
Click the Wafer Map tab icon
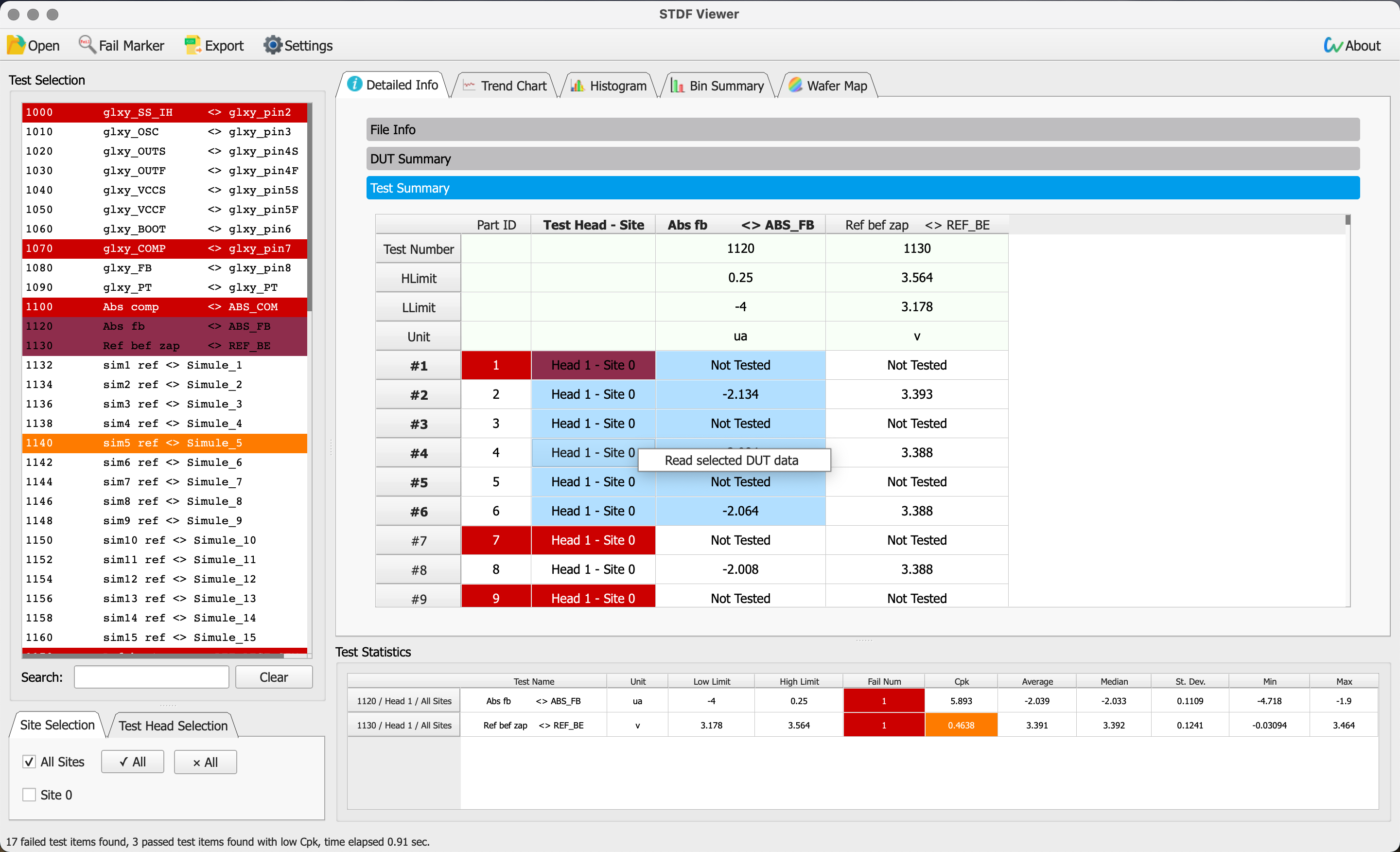(796, 85)
